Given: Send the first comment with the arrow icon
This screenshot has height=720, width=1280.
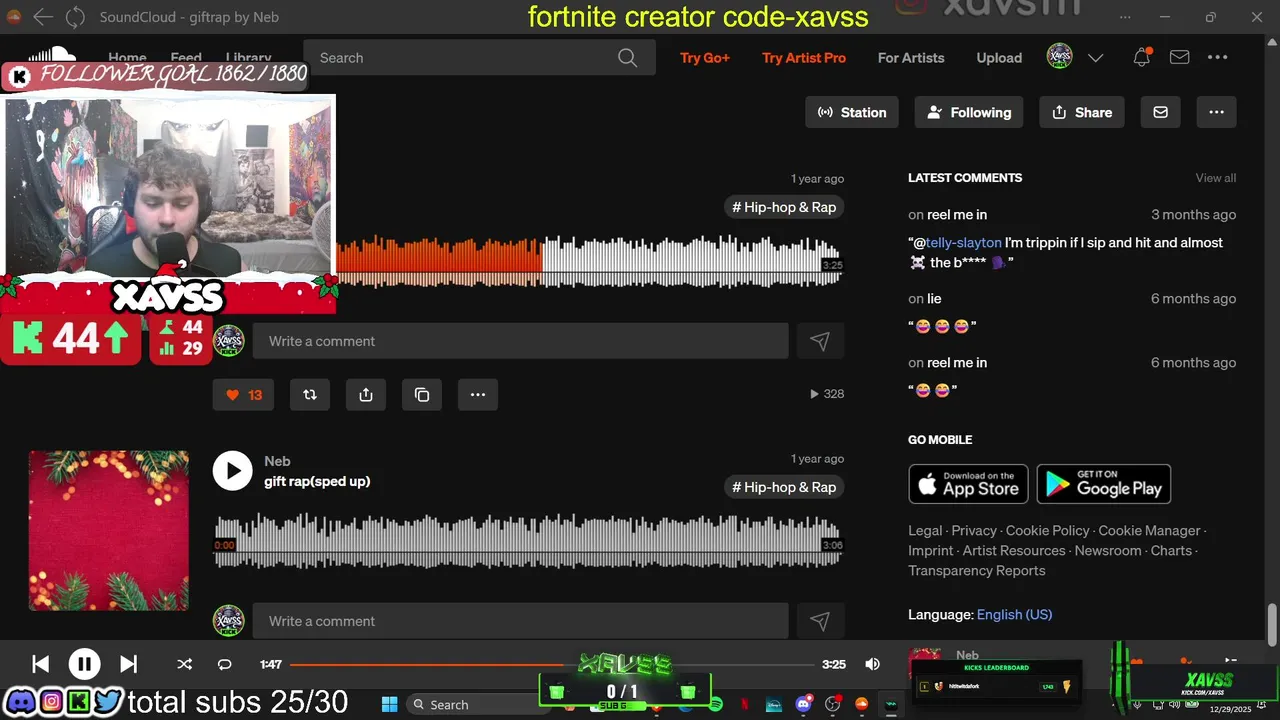Looking at the screenshot, I should [820, 341].
